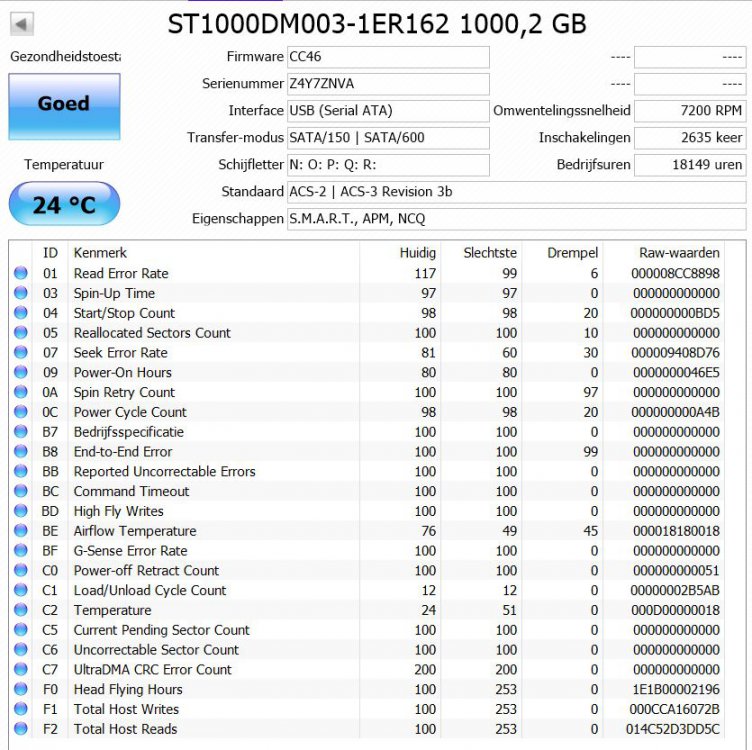Select the Seek Error Rate attribute name

tap(120, 352)
